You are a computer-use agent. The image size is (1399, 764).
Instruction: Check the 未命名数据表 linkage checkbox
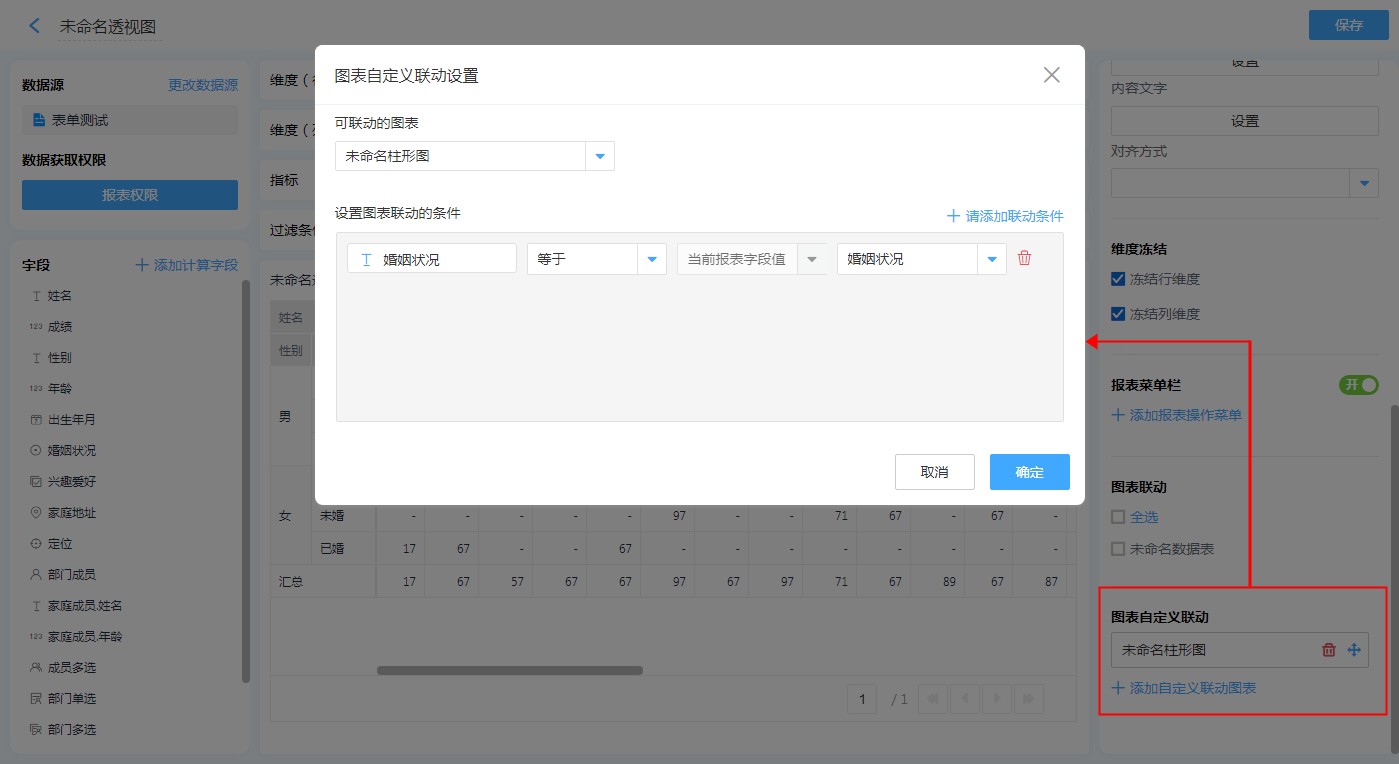click(x=1118, y=549)
